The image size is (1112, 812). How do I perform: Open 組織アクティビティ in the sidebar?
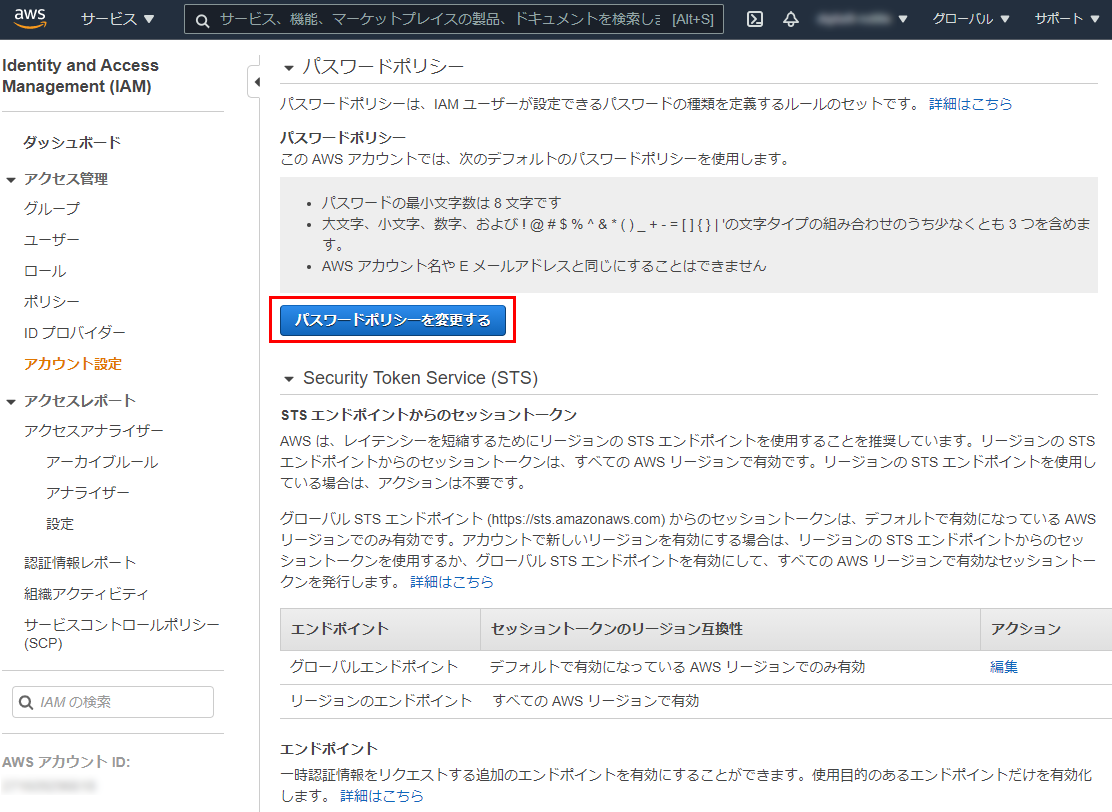[x=86, y=594]
